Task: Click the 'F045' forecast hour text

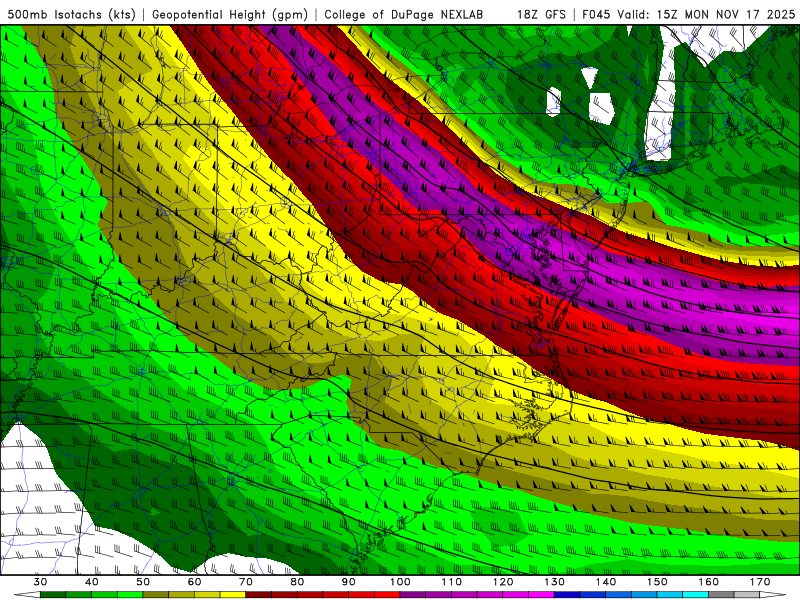Action: coord(596,14)
